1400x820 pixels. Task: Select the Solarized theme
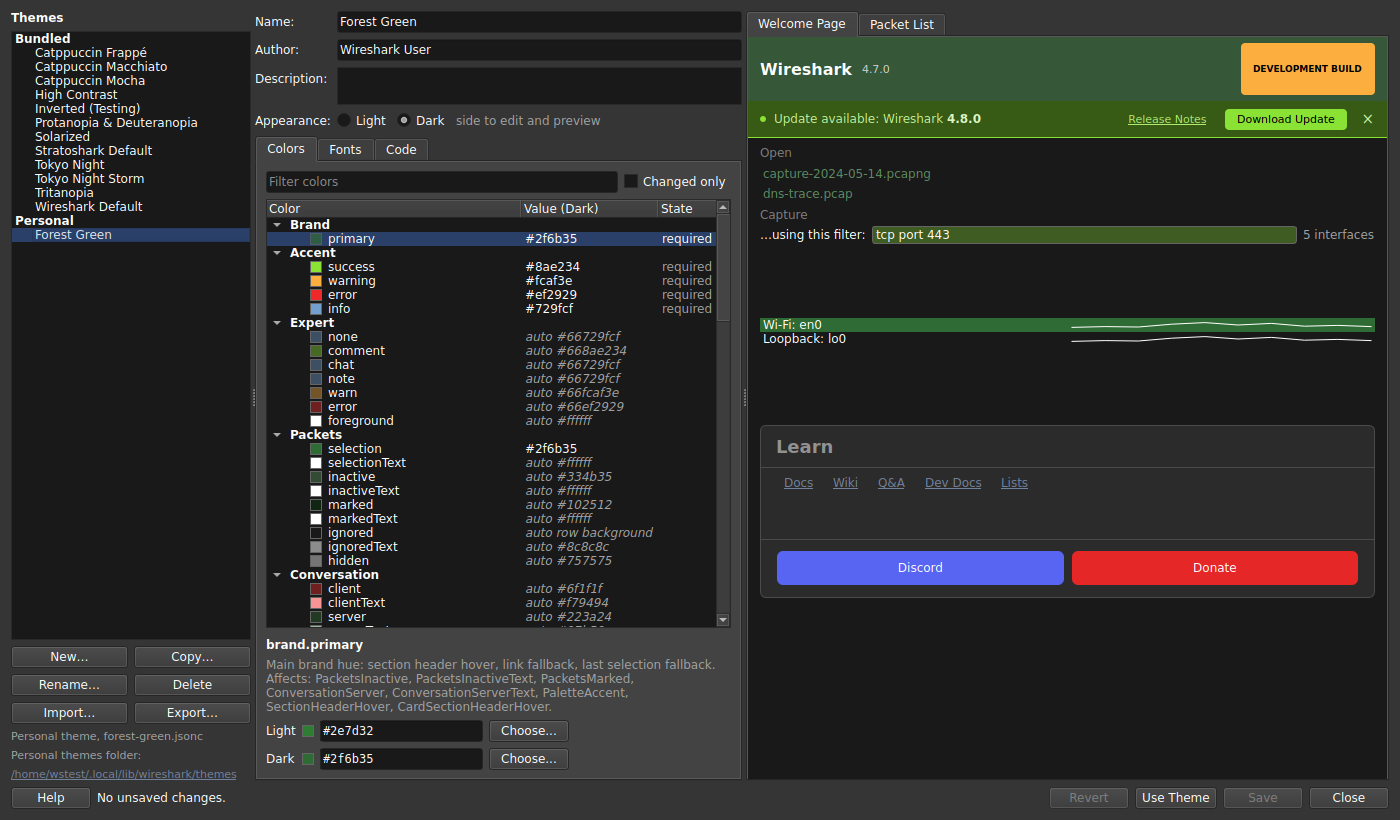62,137
